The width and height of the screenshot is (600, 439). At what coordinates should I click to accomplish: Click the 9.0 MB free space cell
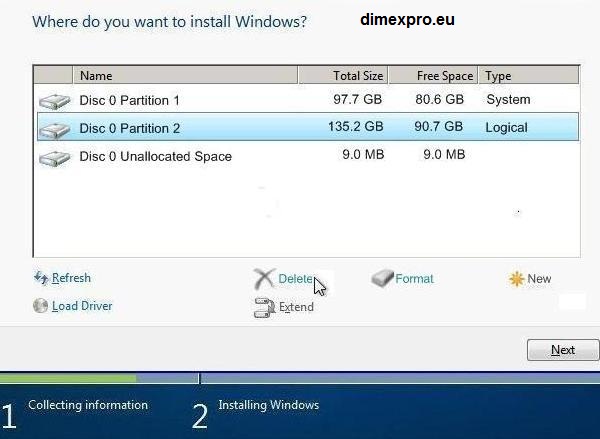coord(444,154)
